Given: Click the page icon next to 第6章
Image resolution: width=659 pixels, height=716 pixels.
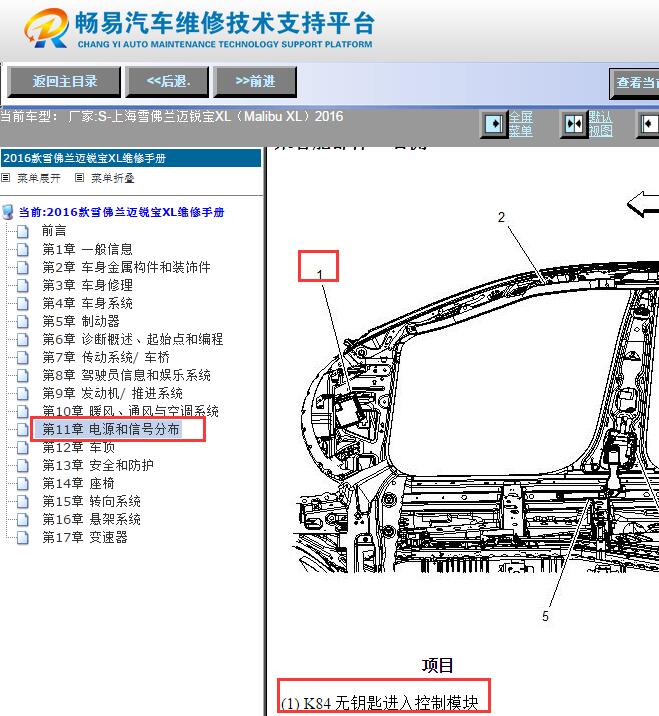Looking at the screenshot, I should click(x=23, y=340).
